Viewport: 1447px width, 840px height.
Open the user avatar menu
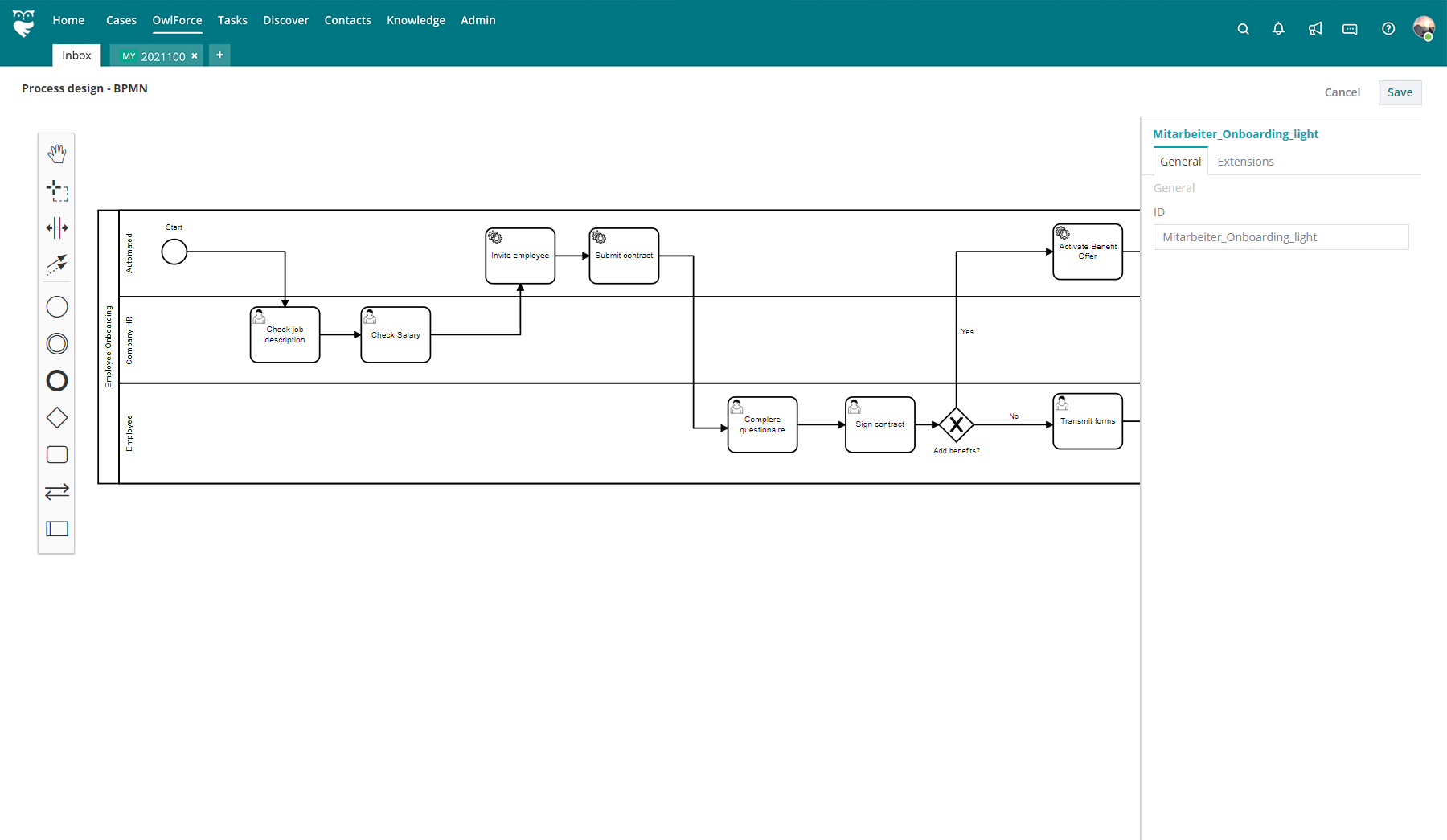1424,28
